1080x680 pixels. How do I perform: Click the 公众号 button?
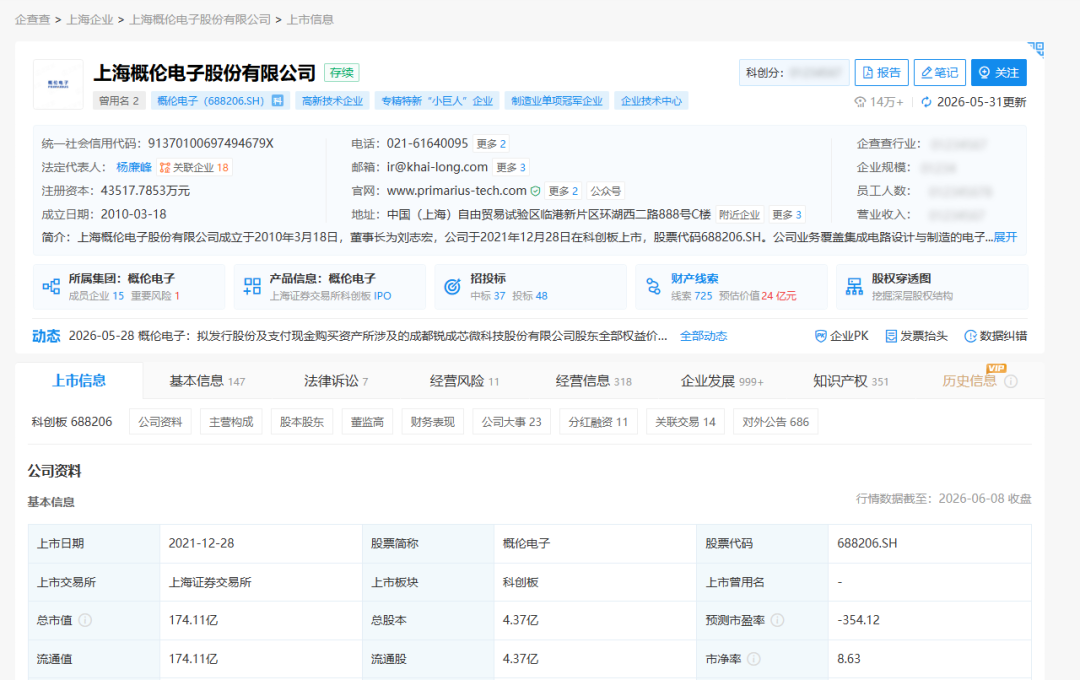pos(605,191)
